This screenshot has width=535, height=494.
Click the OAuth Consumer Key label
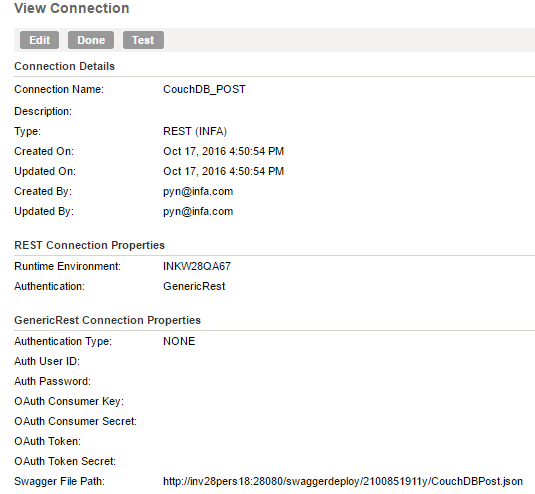69,401
